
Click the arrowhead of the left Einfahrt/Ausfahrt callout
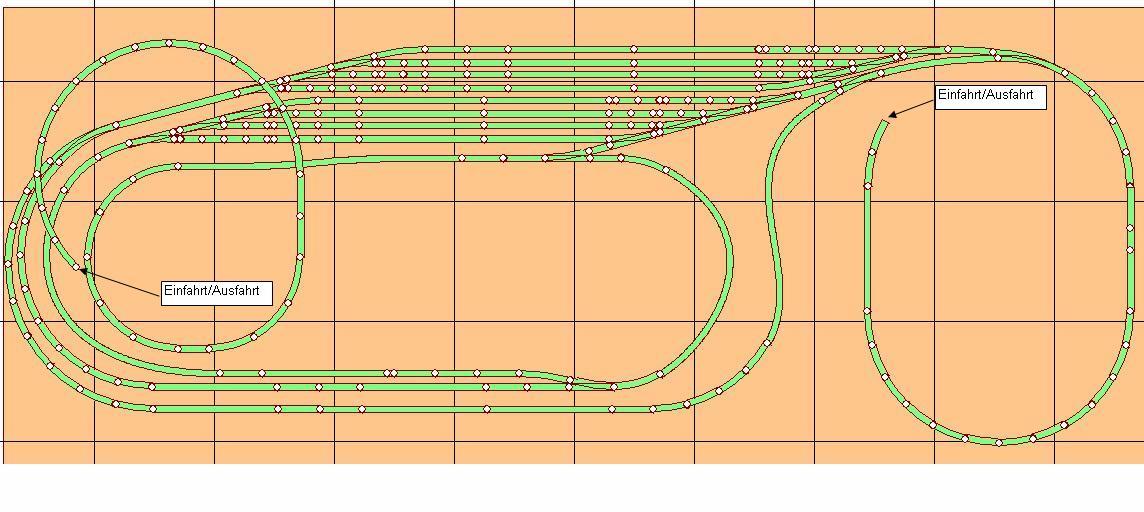pyautogui.click(x=83, y=269)
